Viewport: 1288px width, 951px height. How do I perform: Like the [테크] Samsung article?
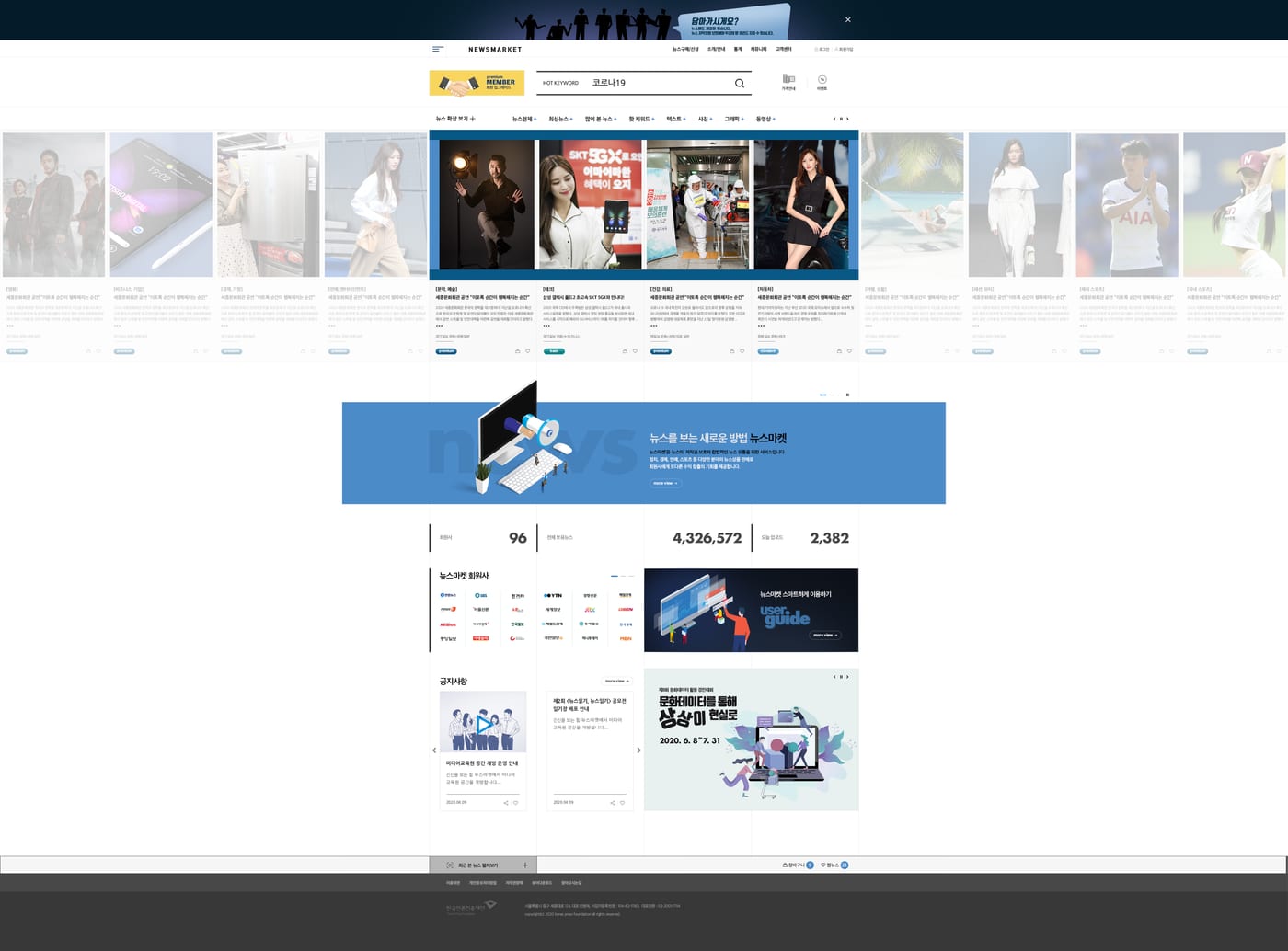(x=635, y=351)
